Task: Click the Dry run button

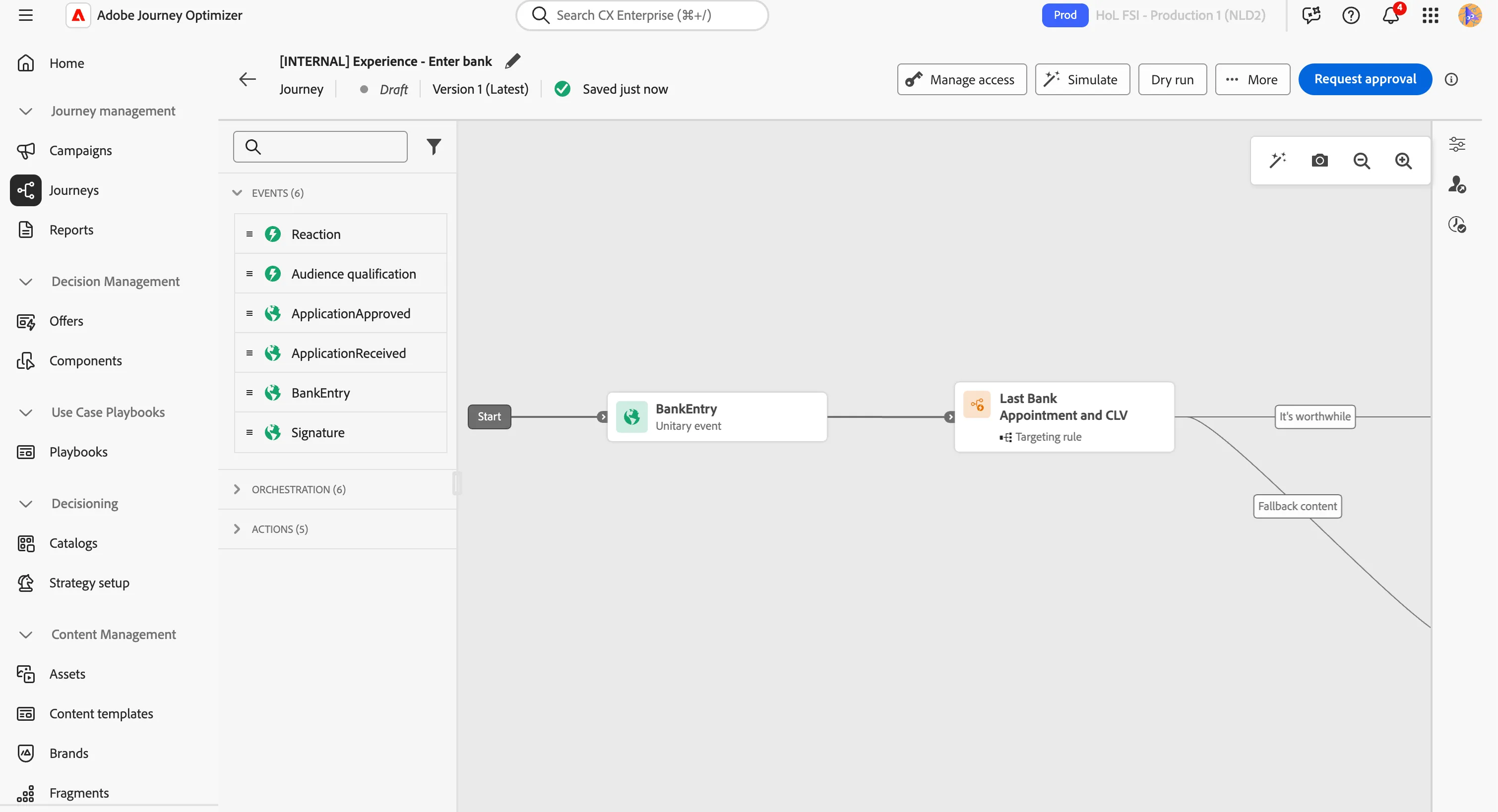Action: point(1172,79)
